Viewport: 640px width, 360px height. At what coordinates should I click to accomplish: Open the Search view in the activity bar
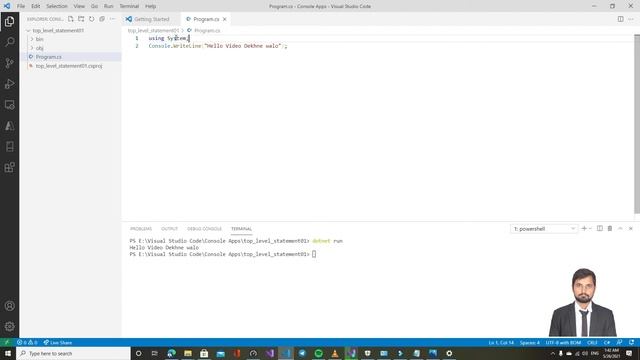[x=9, y=42]
